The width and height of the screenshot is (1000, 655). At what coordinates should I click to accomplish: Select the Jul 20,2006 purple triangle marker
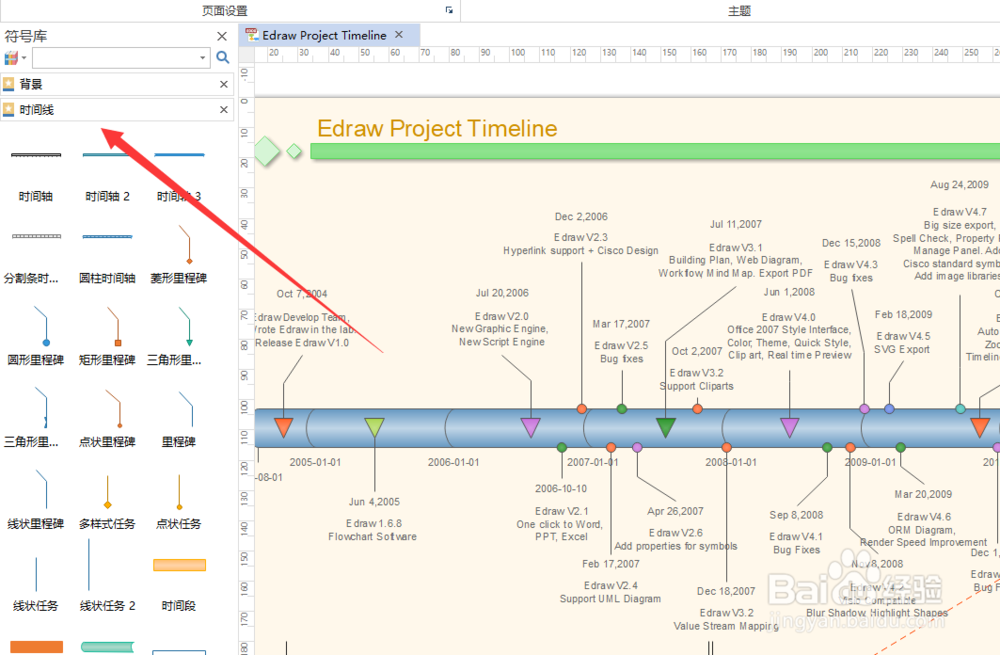click(x=531, y=427)
